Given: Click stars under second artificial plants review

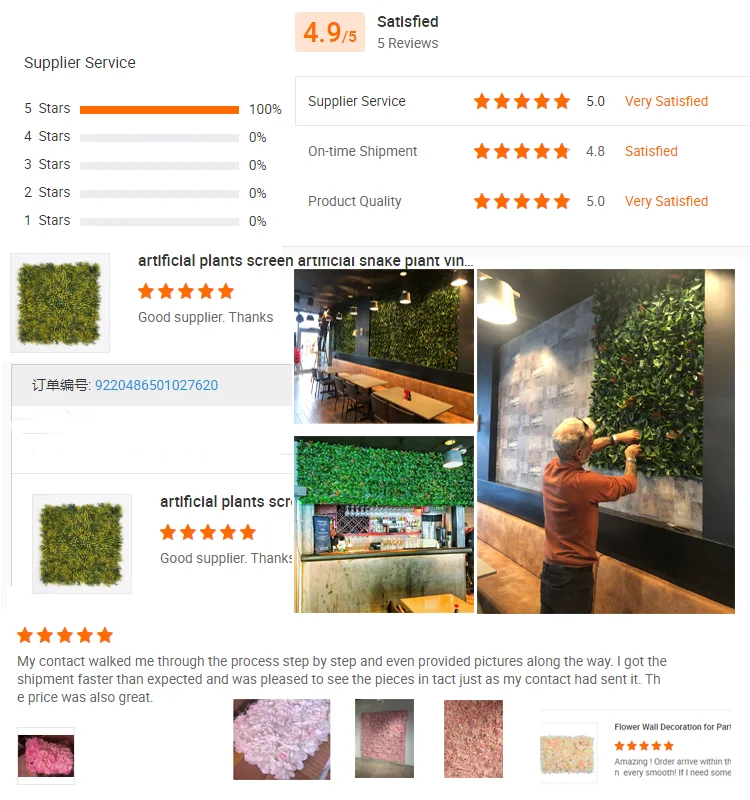Looking at the screenshot, I should pyautogui.click(x=208, y=532).
